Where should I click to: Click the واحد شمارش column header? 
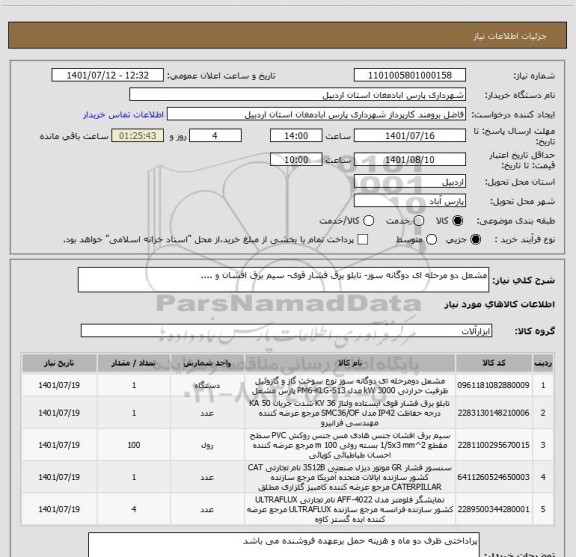point(207,363)
